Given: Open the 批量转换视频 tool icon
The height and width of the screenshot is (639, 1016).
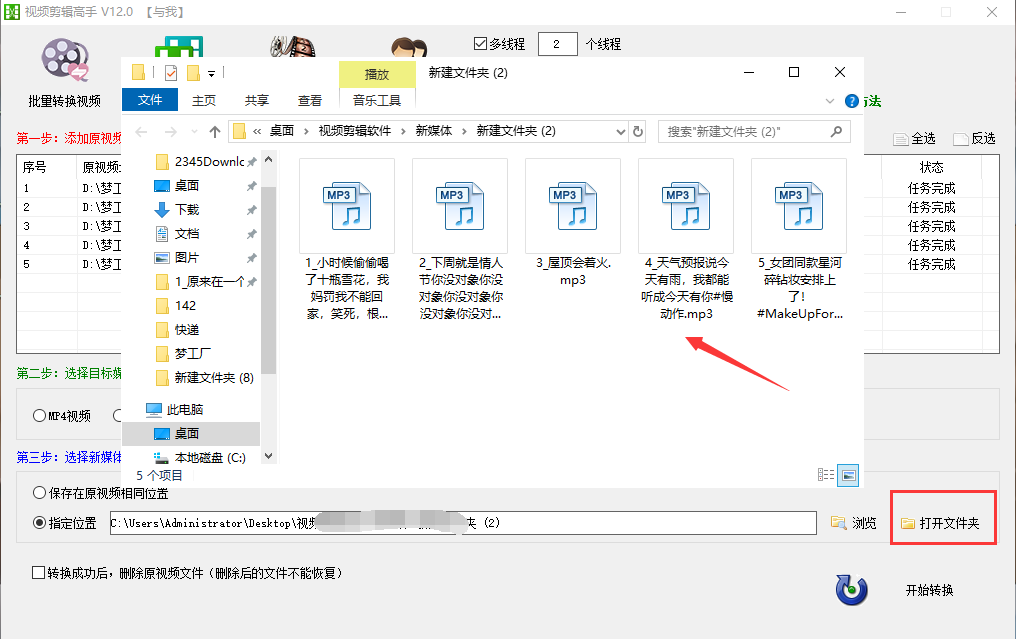Looking at the screenshot, I should (65, 60).
